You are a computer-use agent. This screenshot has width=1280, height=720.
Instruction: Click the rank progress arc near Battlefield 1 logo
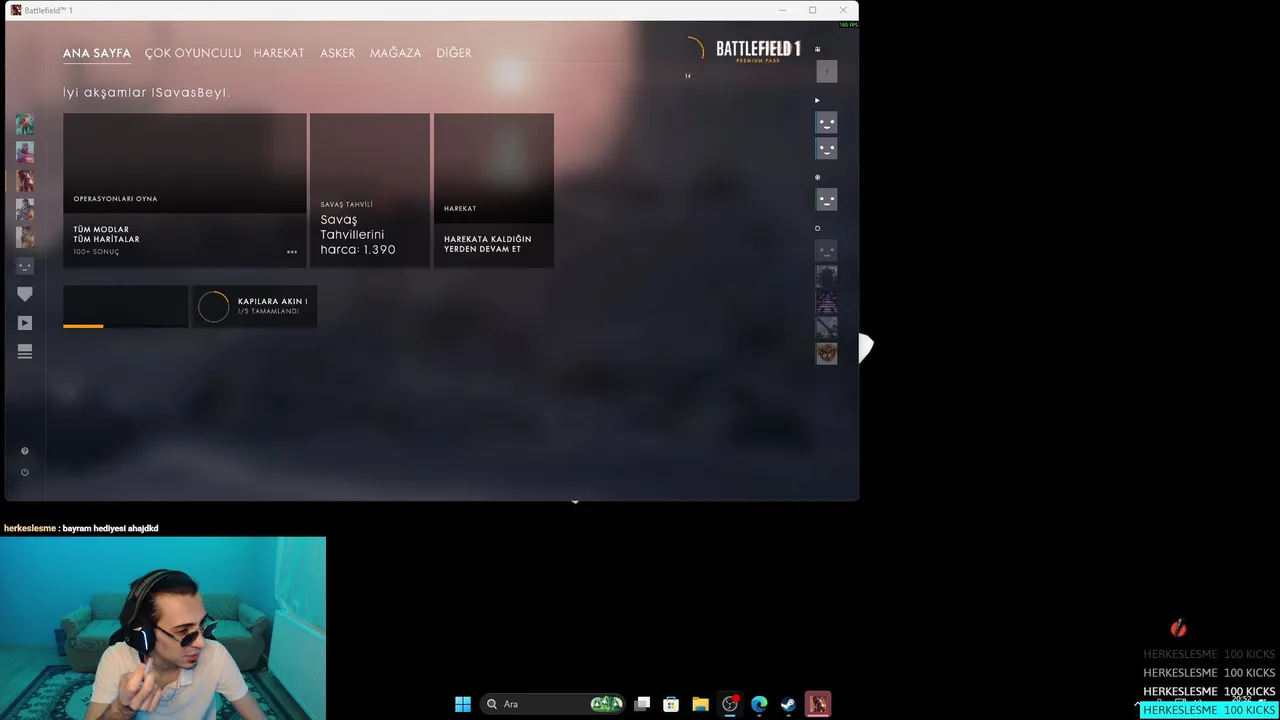coord(695,49)
